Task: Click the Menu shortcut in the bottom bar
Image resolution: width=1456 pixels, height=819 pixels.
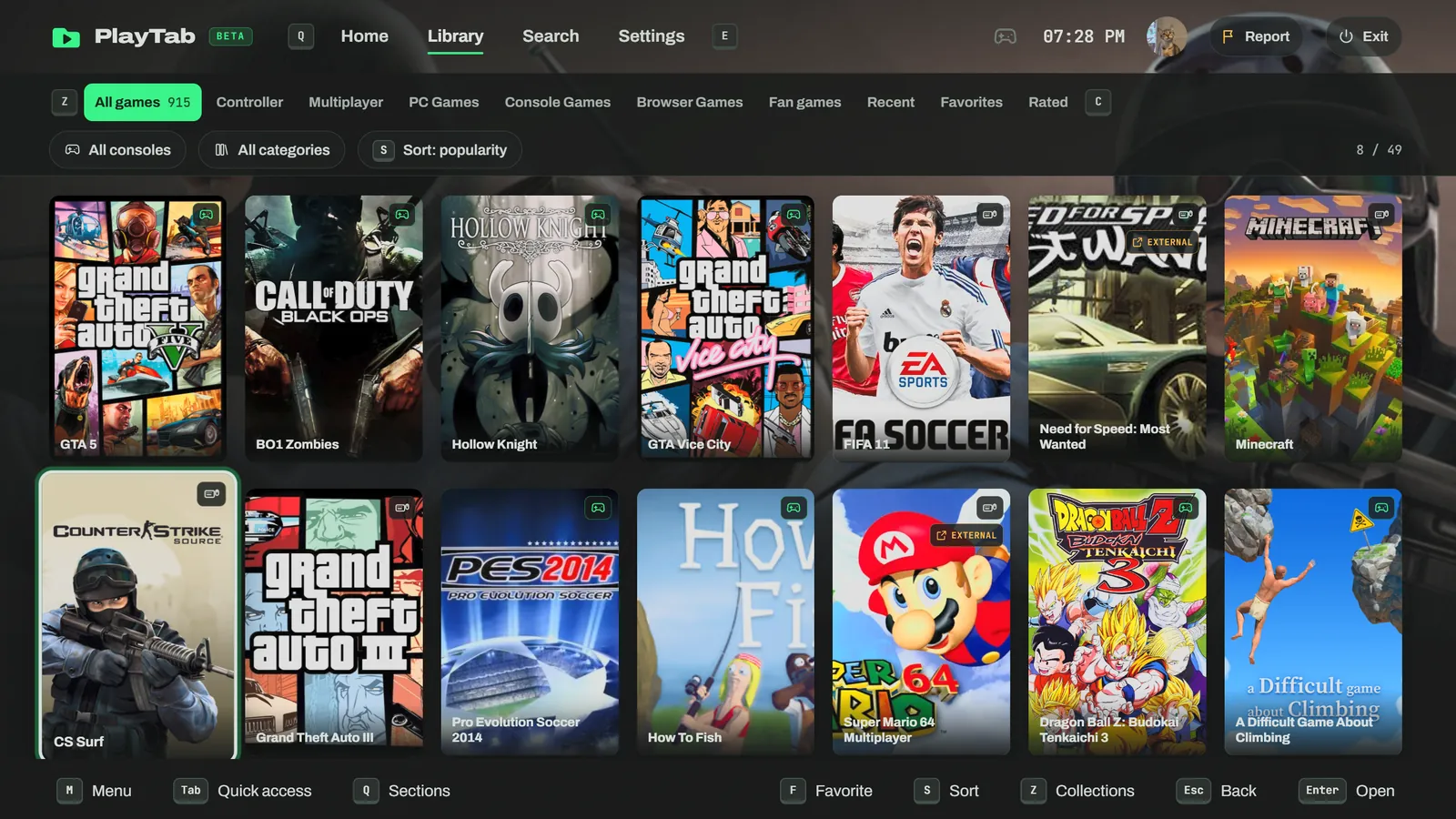Action: pyautogui.click(x=95, y=791)
